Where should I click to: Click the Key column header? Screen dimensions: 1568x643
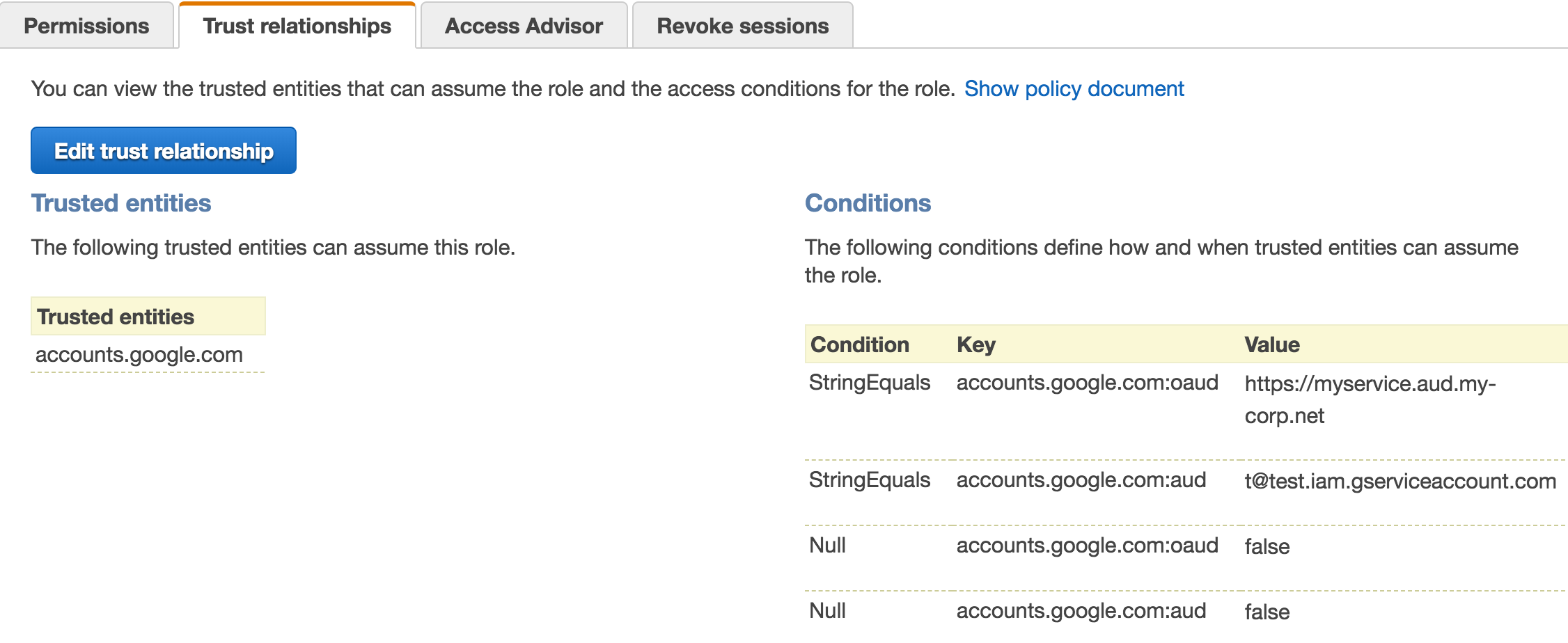976,344
